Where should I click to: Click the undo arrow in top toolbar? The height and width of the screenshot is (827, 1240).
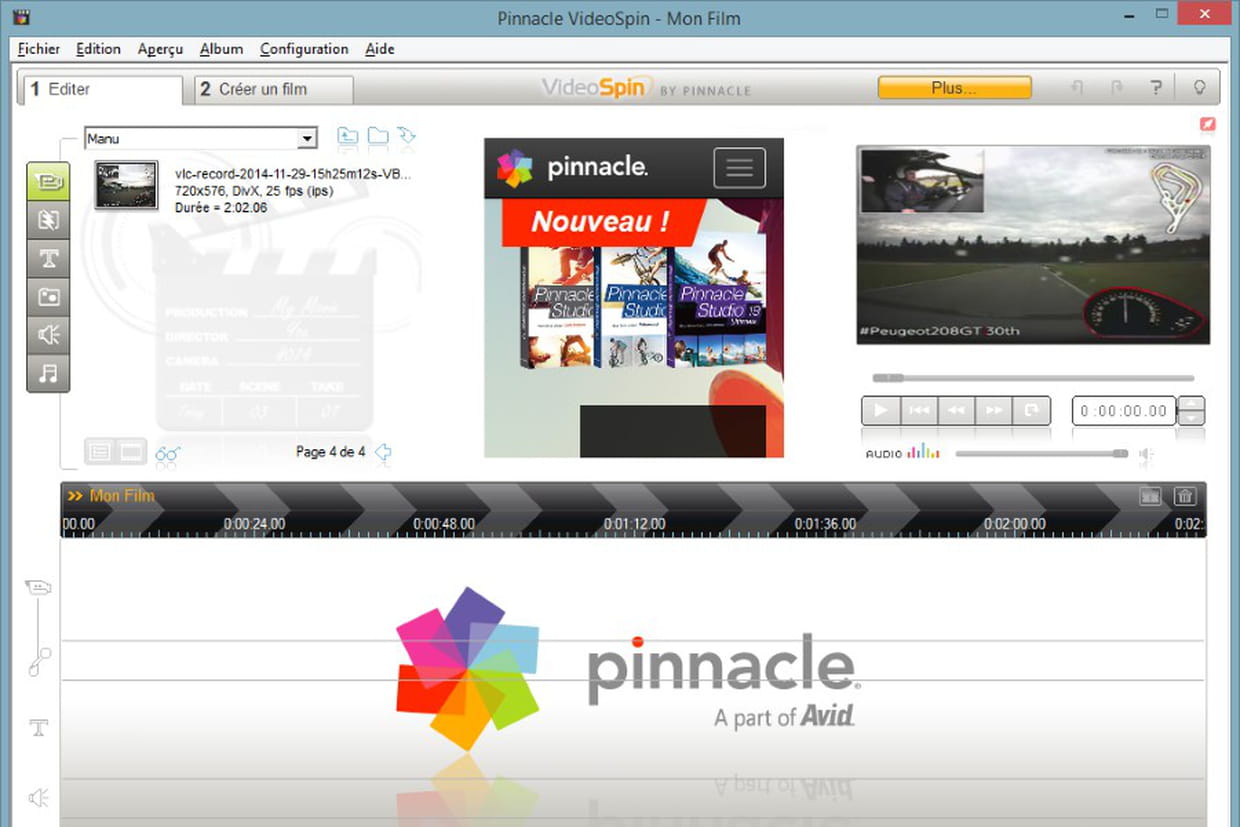click(1077, 88)
